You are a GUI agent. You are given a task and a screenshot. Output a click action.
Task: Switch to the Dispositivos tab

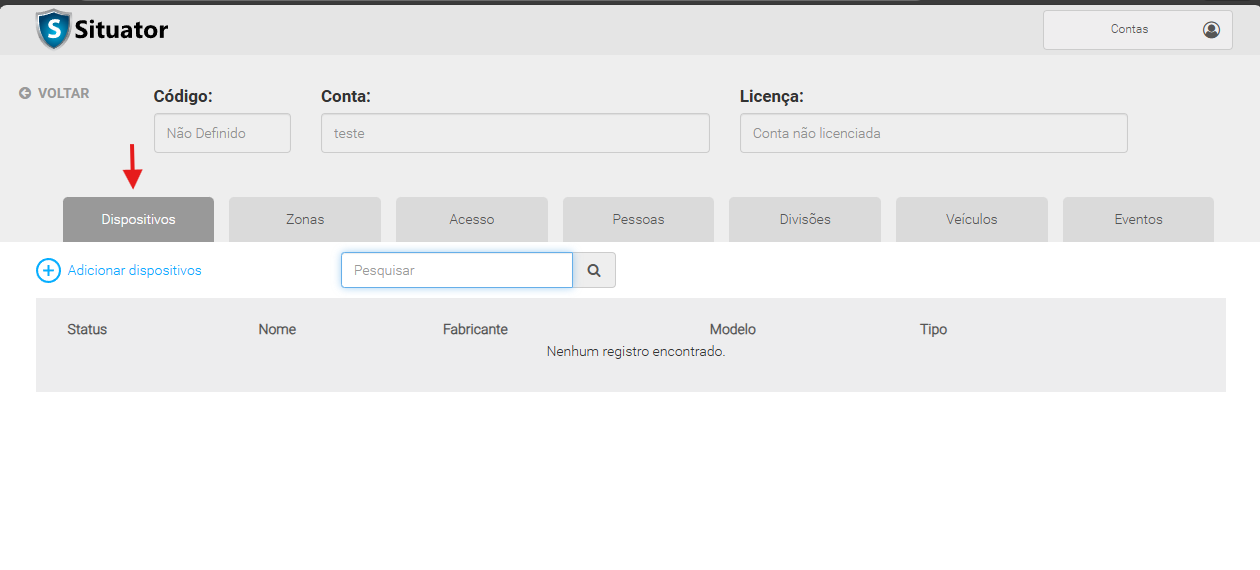pyautogui.click(x=138, y=219)
